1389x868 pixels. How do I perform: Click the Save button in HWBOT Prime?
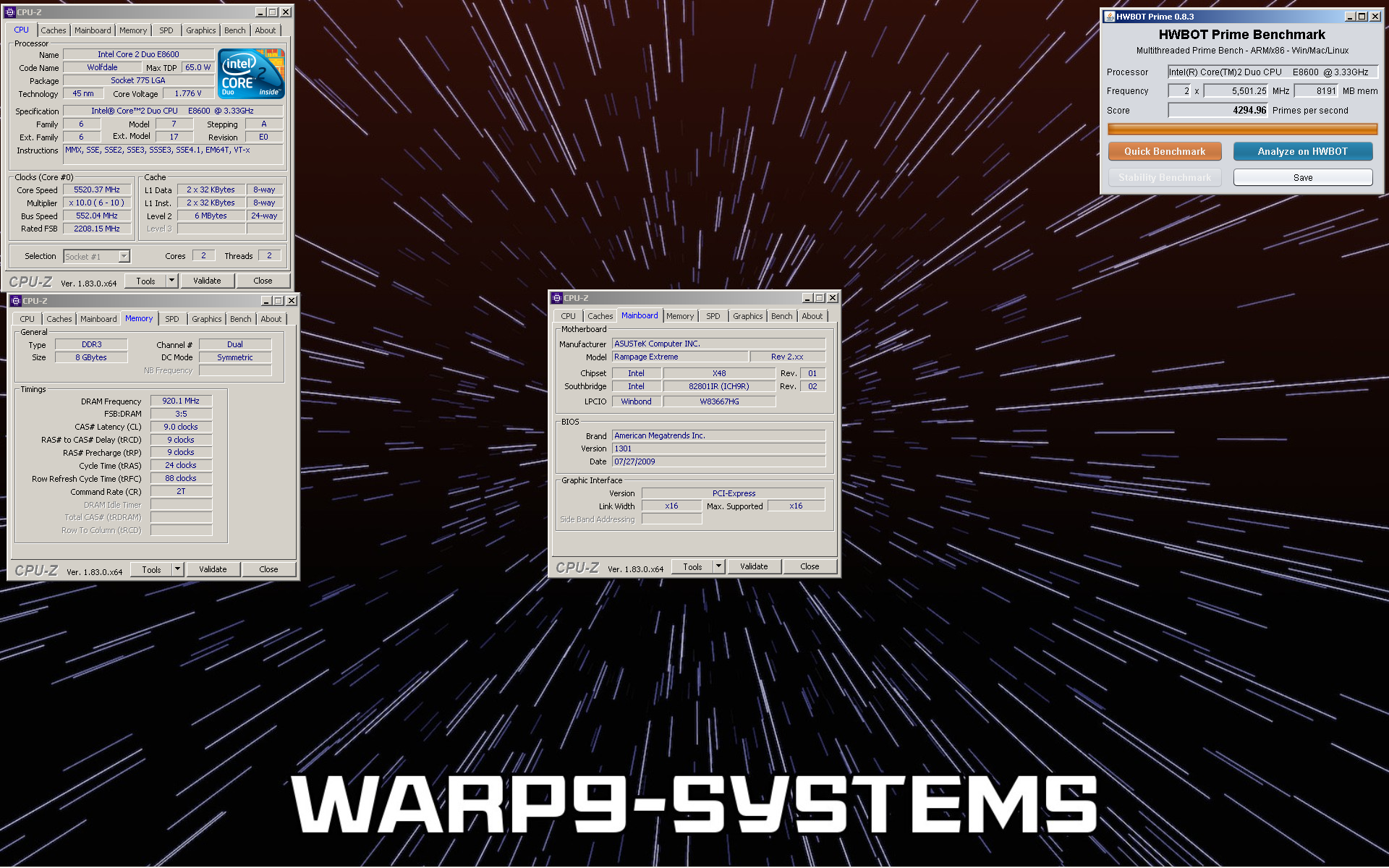1303,177
